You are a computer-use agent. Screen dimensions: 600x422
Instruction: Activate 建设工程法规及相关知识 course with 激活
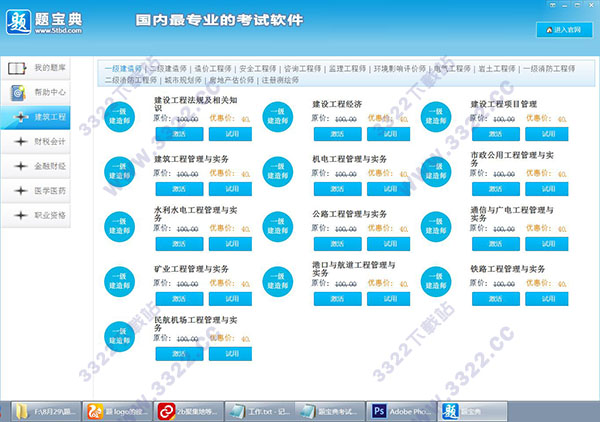pyautogui.click(x=178, y=132)
